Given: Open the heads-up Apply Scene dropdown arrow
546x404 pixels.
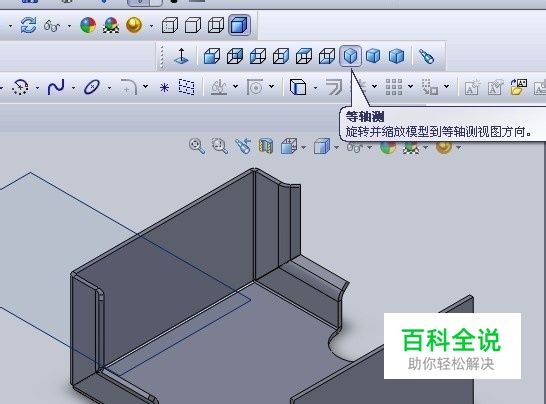Looking at the screenshot, I should coord(426,148).
